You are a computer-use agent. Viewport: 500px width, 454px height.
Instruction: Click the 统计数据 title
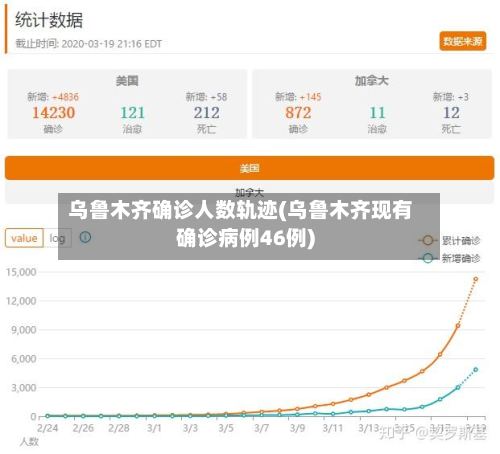tap(49, 20)
